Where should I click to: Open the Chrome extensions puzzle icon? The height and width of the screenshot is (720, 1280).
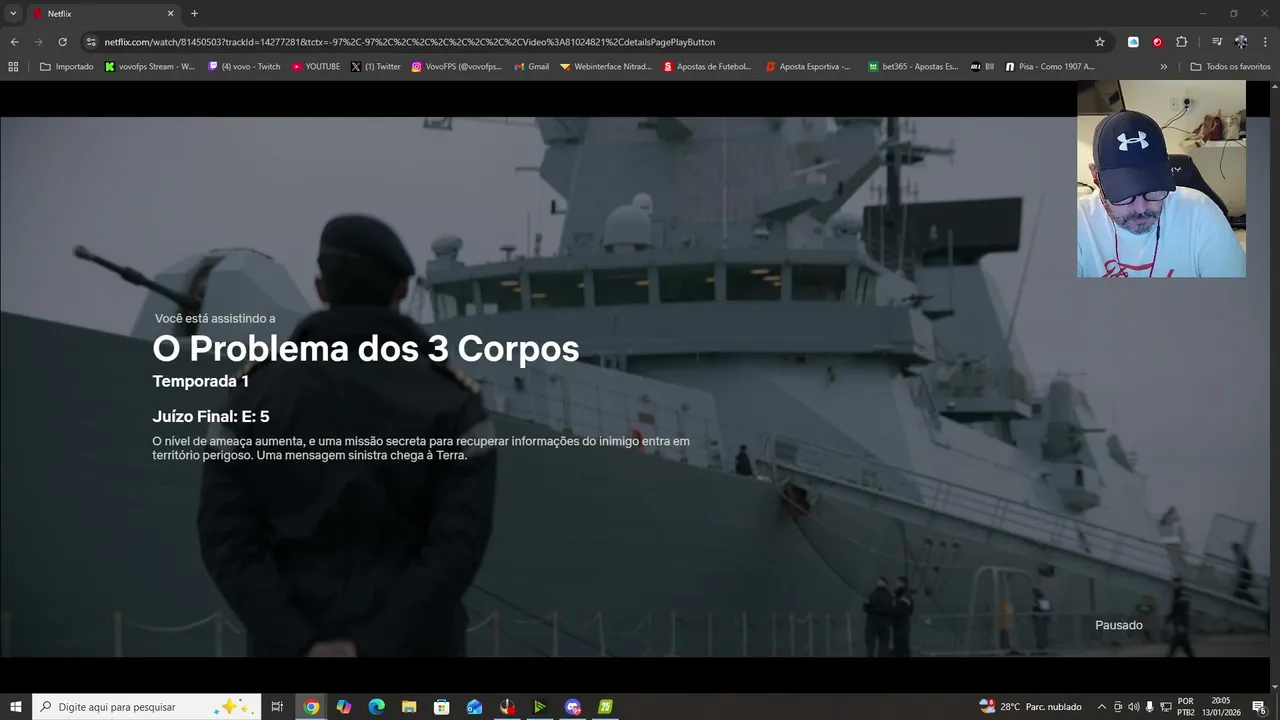pos(1181,42)
